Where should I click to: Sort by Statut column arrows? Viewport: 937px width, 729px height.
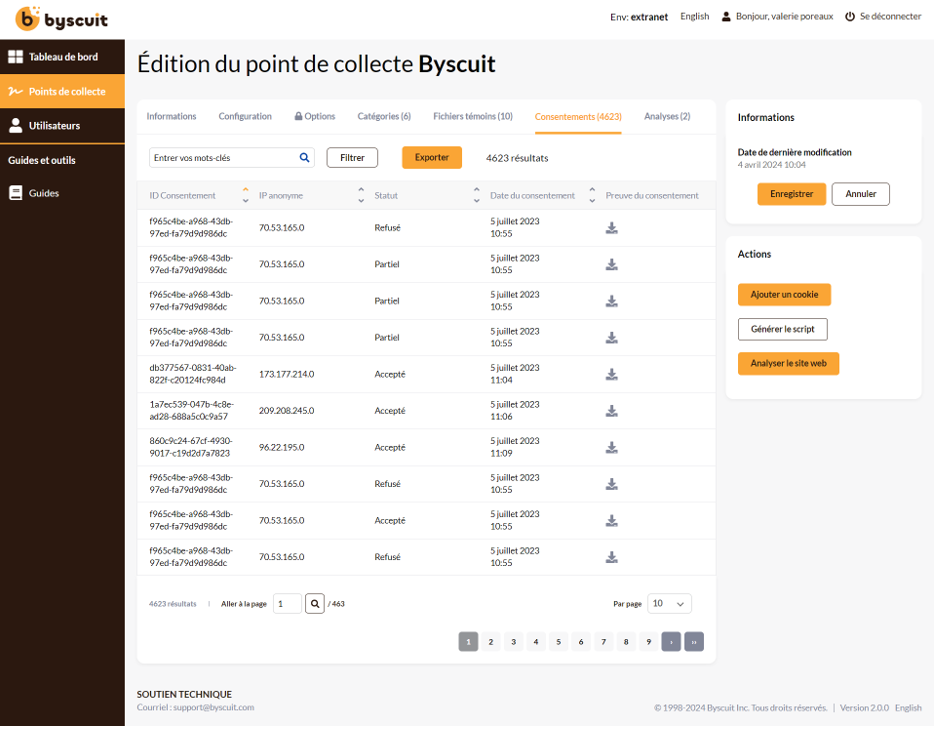[x=476, y=195]
